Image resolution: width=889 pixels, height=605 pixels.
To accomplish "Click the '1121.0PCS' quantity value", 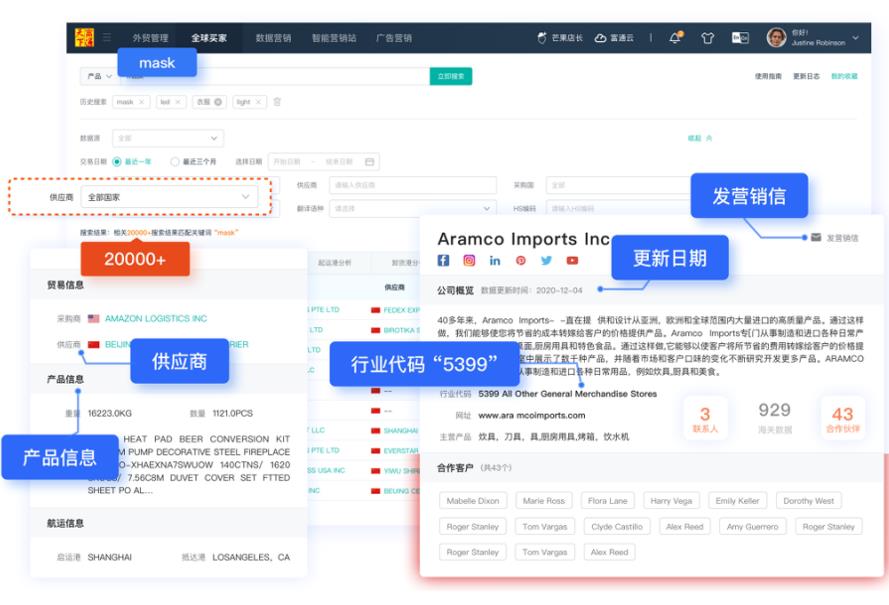I will (x=232, y=413).
